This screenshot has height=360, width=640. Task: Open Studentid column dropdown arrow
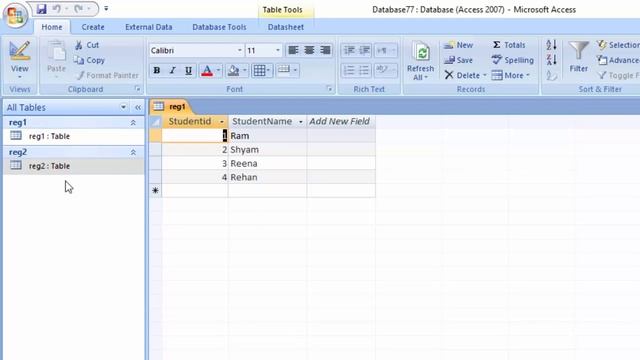coord(222,122)
